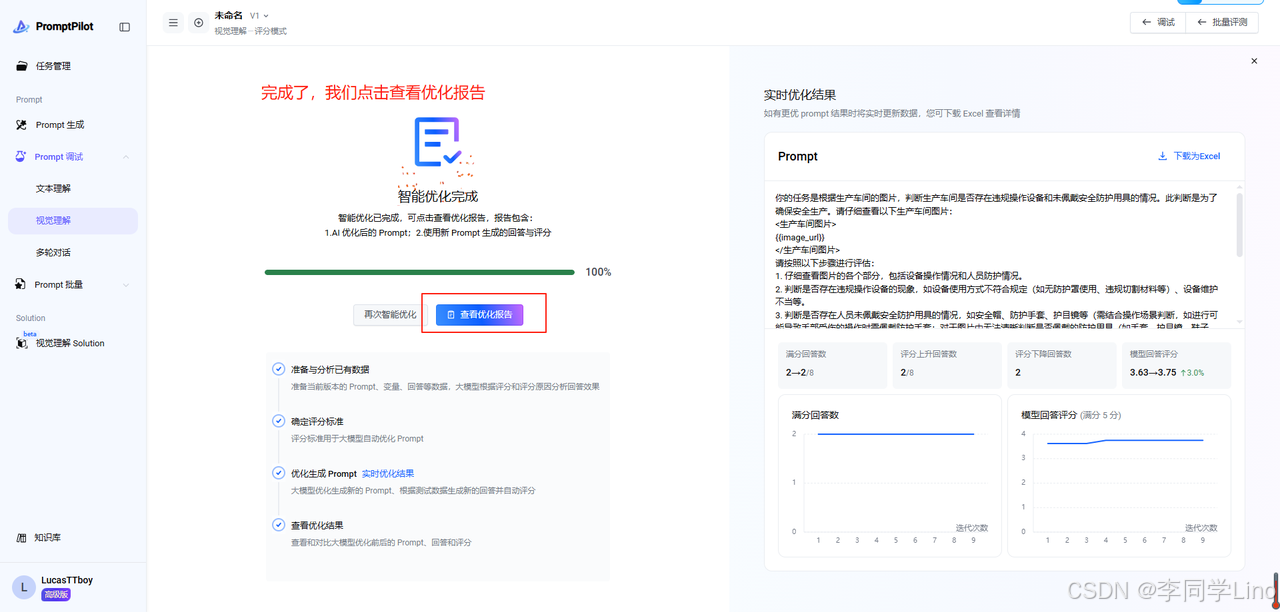The height and width of the screenshot is (612, 1280).
Task: Select 多轮对话 submenu item
Action: [53, 252]
